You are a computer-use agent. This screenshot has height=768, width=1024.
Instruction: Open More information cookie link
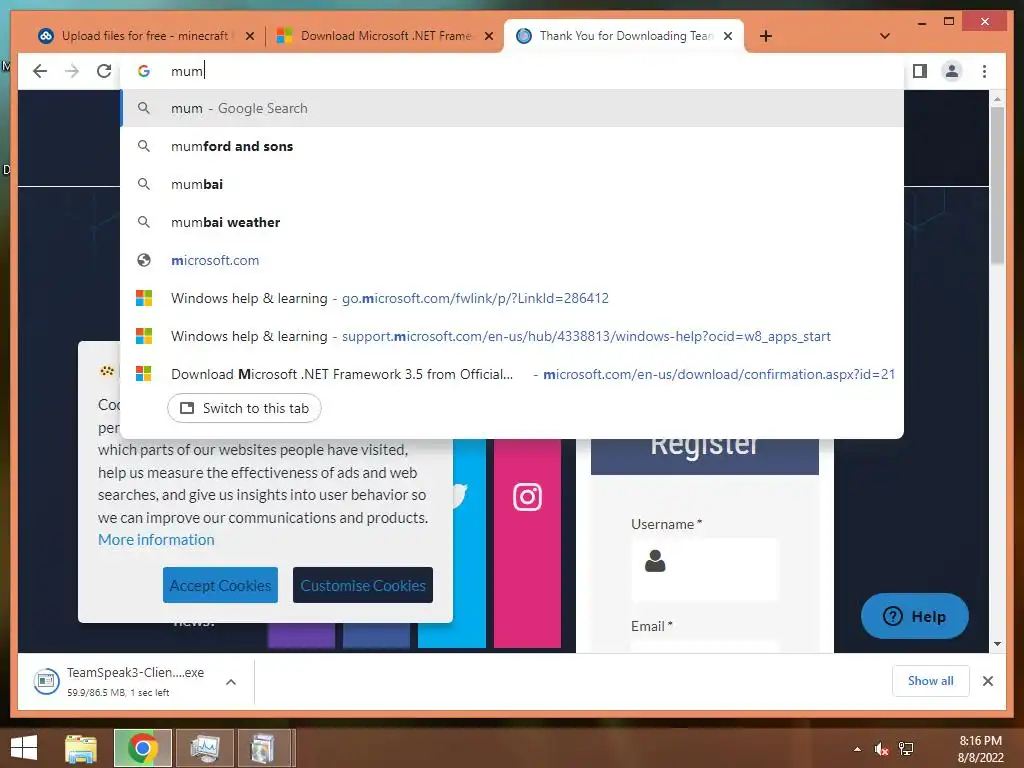(156, 539)
